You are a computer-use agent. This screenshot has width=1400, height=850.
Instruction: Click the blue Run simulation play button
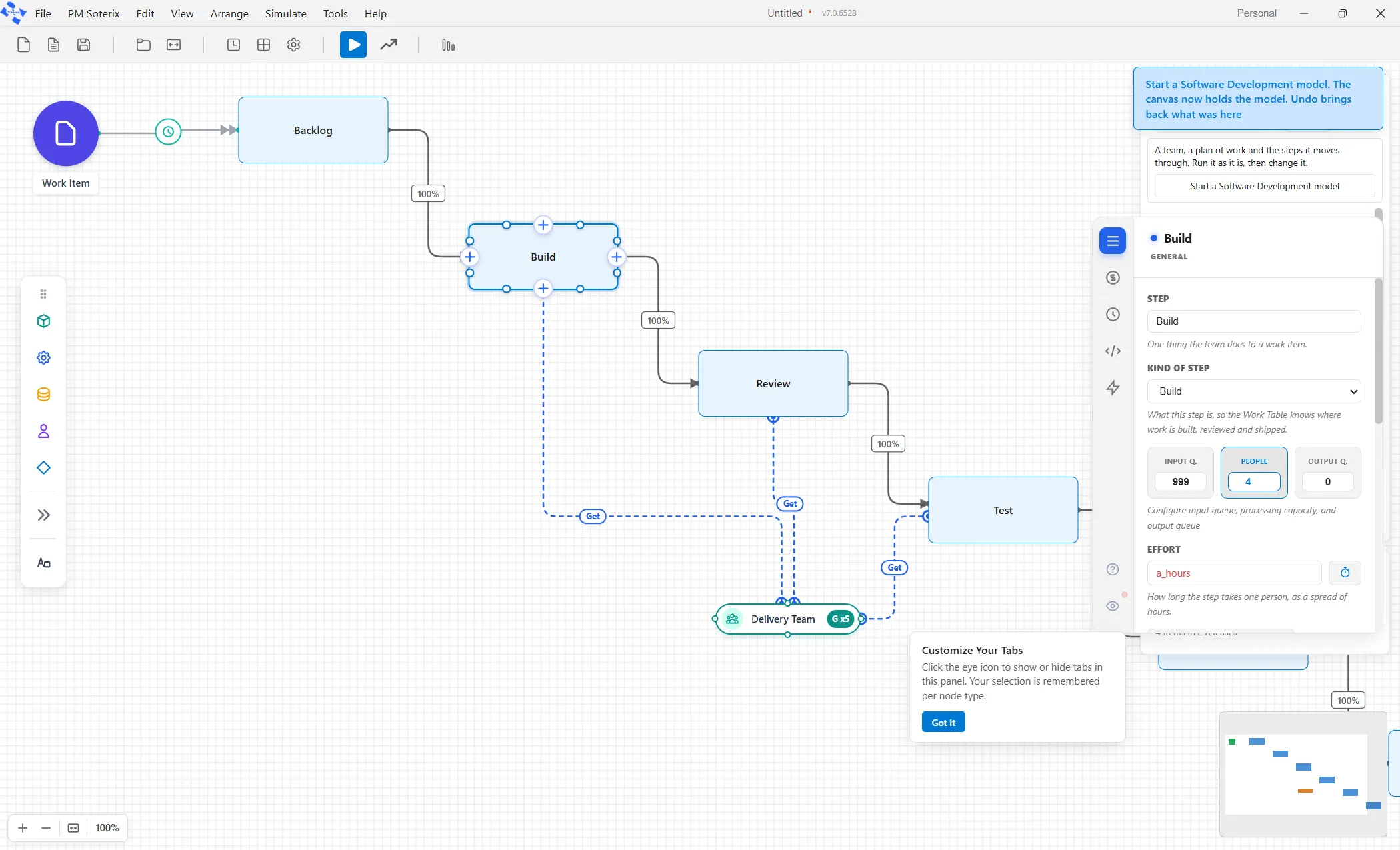[353, 45]
